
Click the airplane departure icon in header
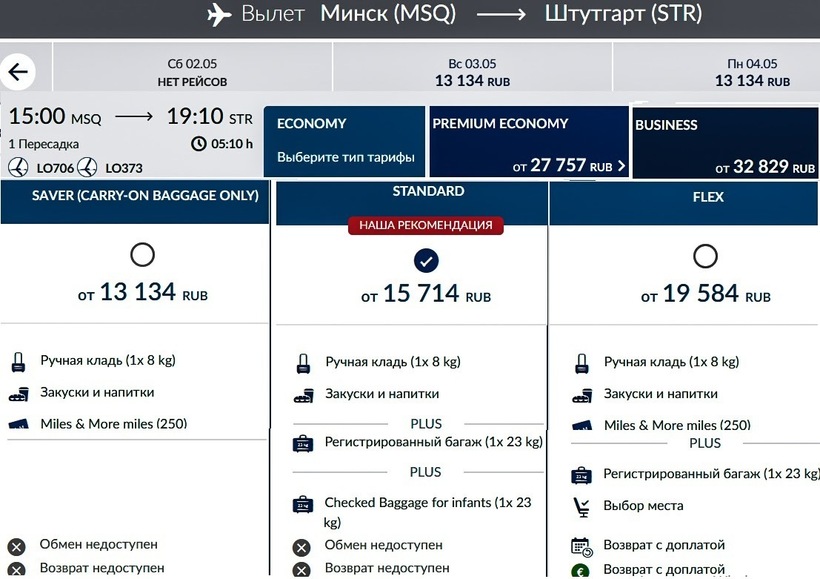click(219, 14)
